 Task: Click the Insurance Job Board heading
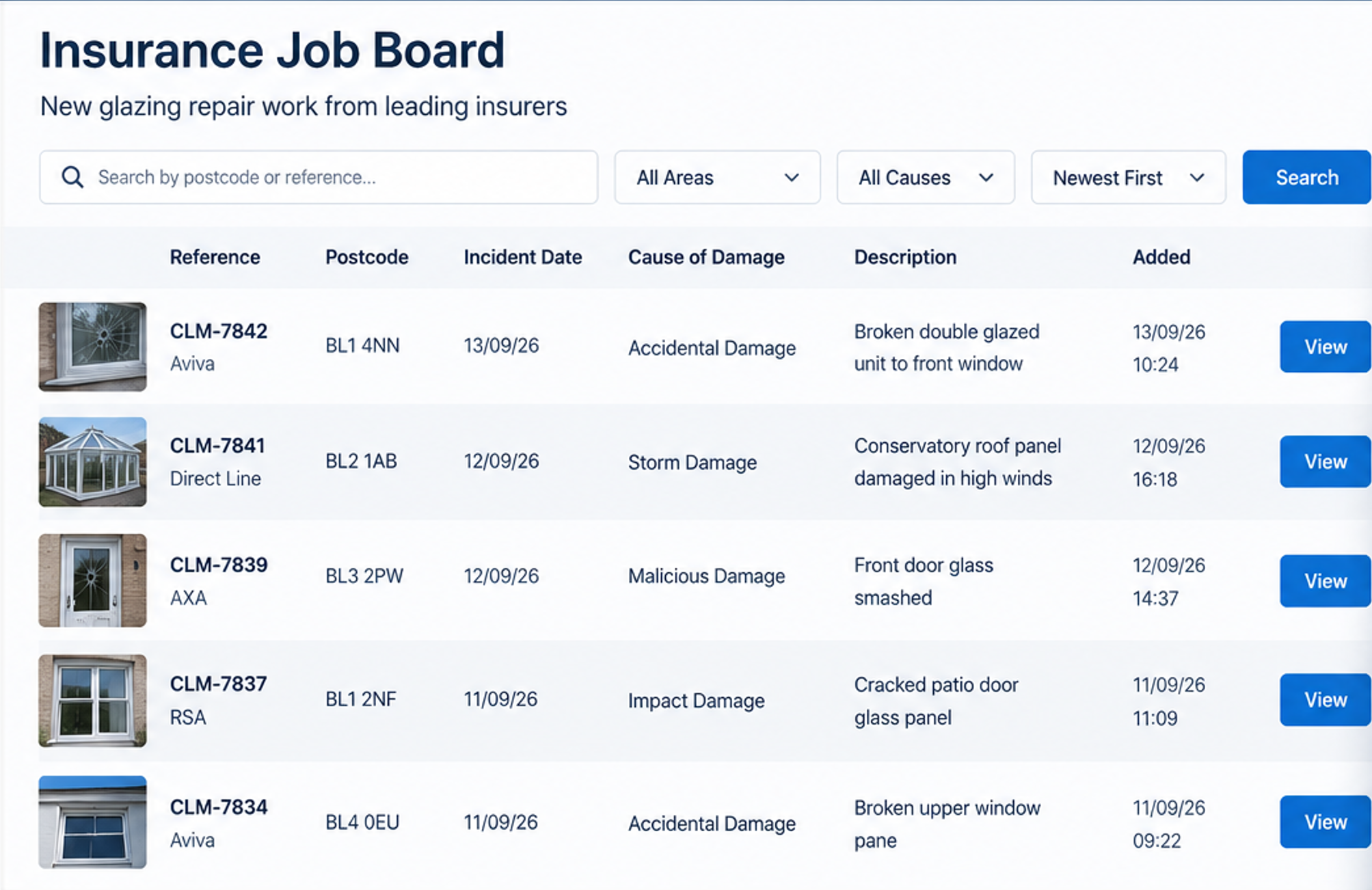click(272, 51)
